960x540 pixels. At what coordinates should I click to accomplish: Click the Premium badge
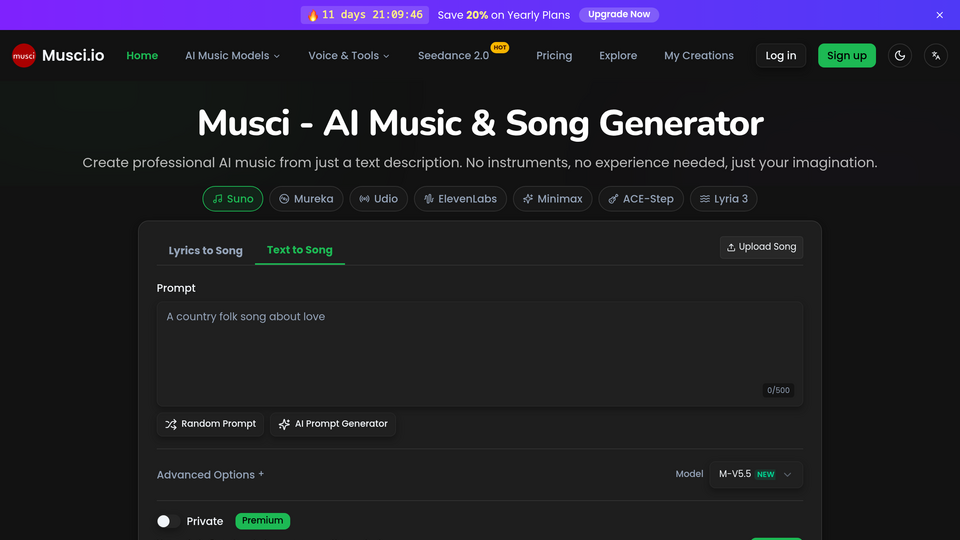coord(263,521)
